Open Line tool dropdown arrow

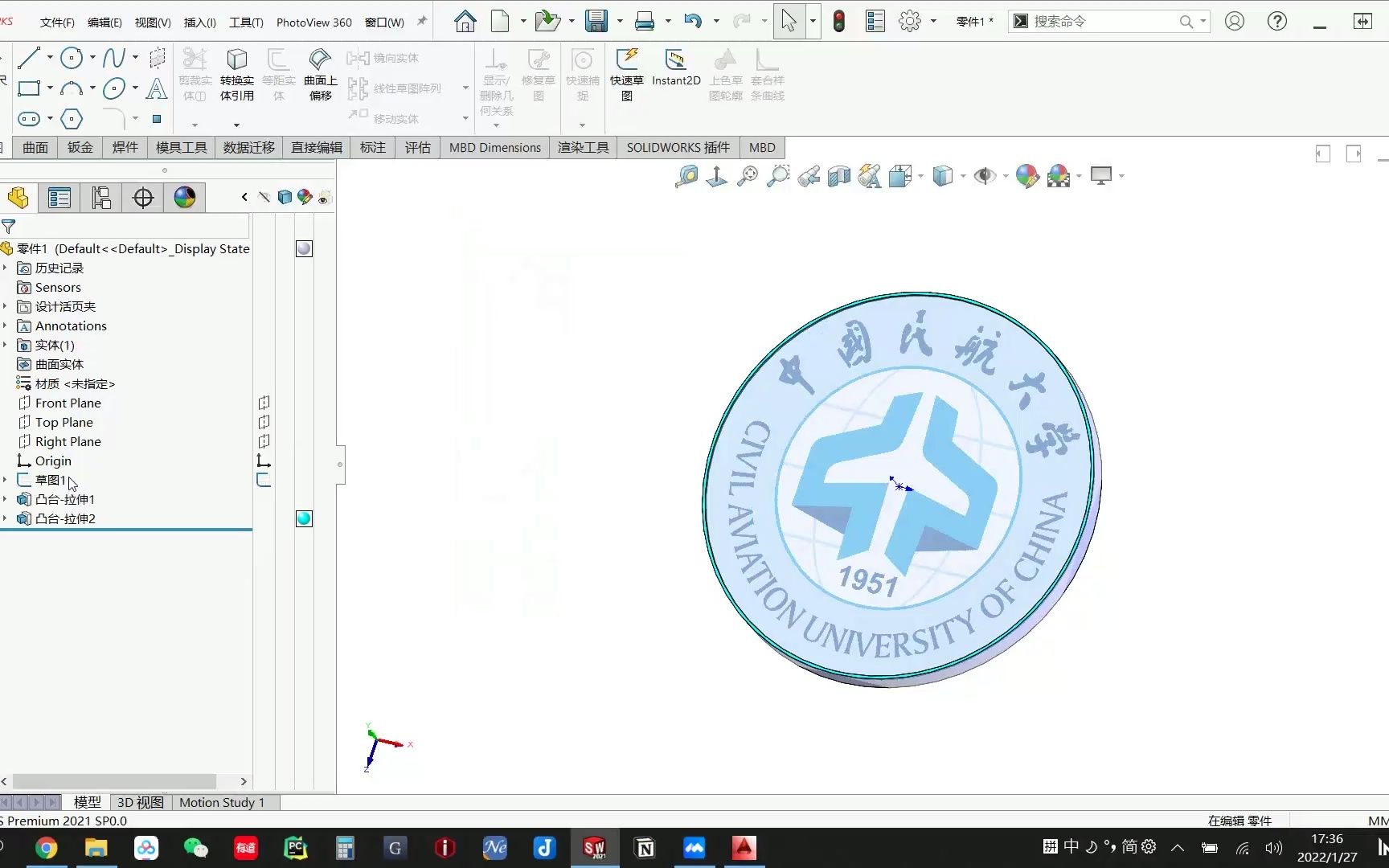pyautogui.click(x=50, y=58)
